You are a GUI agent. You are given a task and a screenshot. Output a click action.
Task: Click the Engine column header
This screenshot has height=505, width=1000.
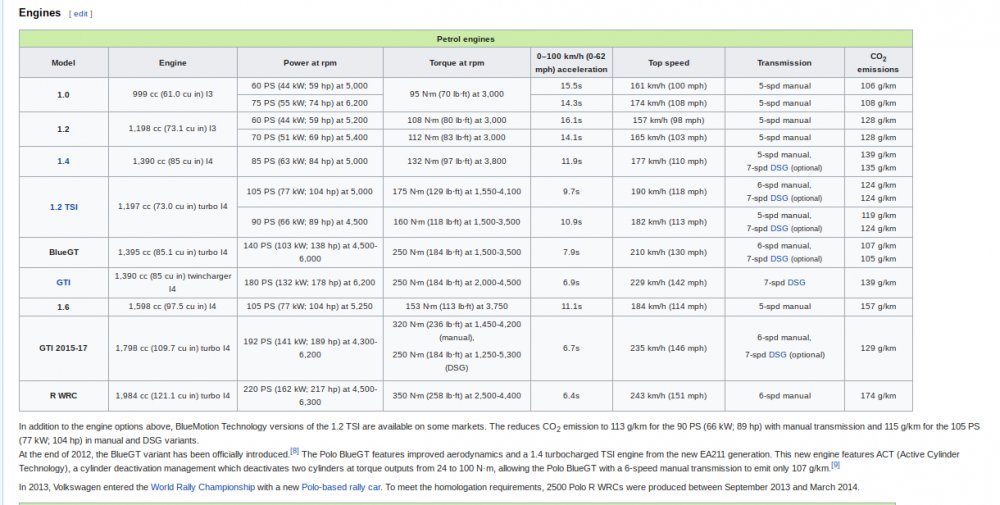click(x=172, y=62)
